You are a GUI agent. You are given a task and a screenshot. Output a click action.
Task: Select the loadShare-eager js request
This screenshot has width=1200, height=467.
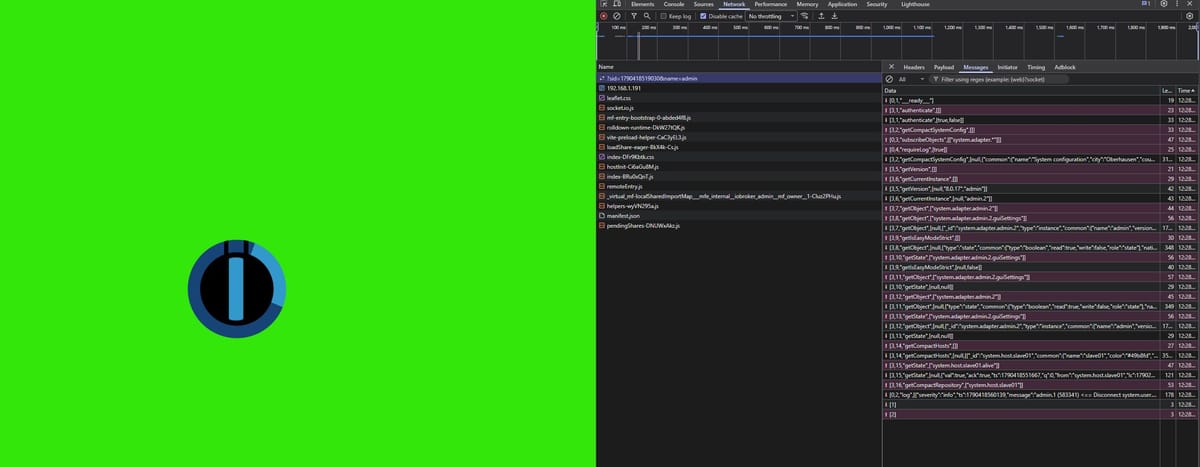coord(739,147)
